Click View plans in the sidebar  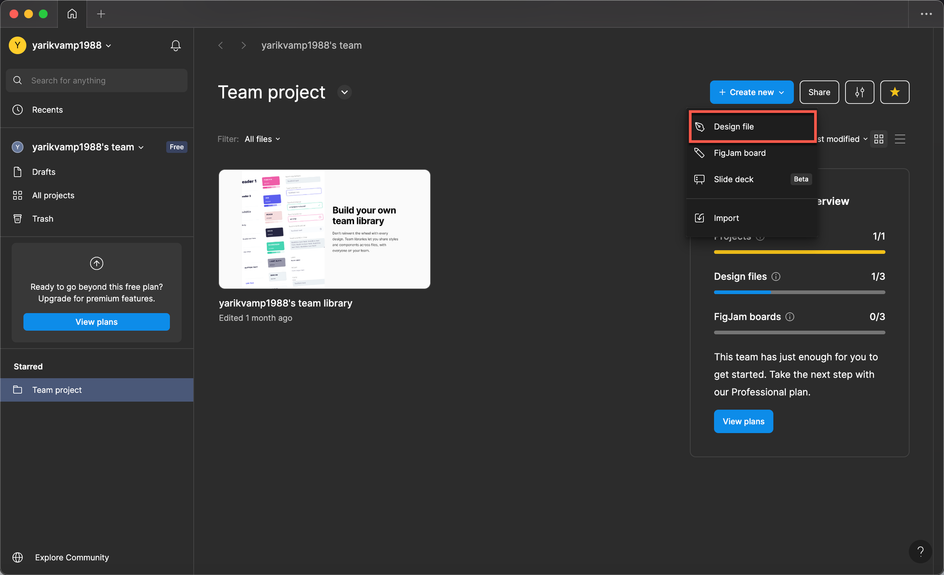96,322
